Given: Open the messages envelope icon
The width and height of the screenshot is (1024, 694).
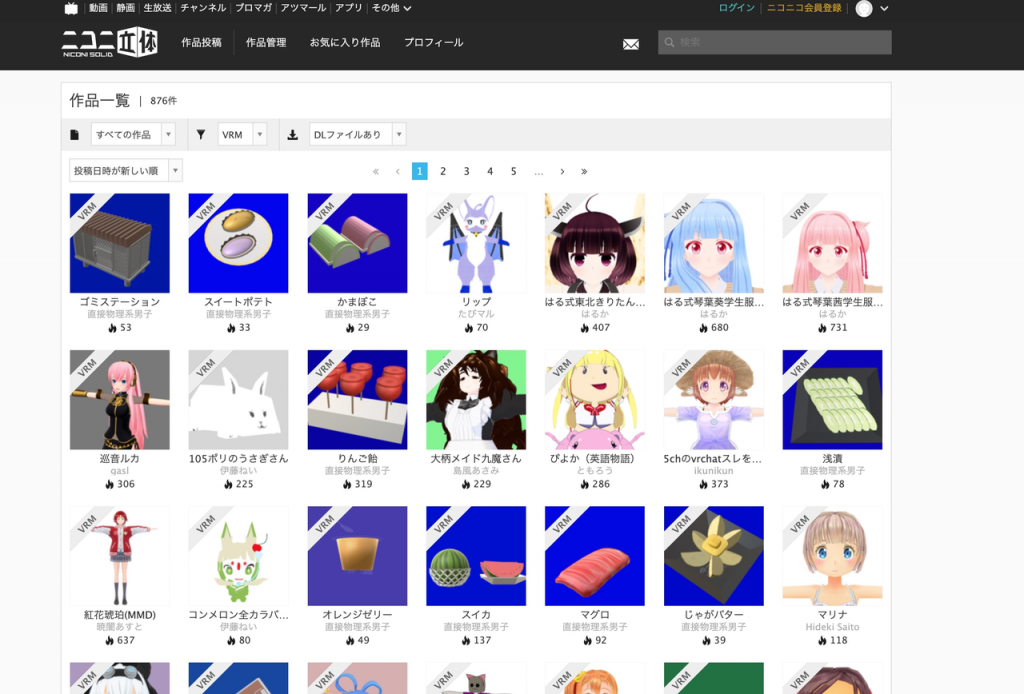Looking at the screenshot, I should (x=631, y=44).
